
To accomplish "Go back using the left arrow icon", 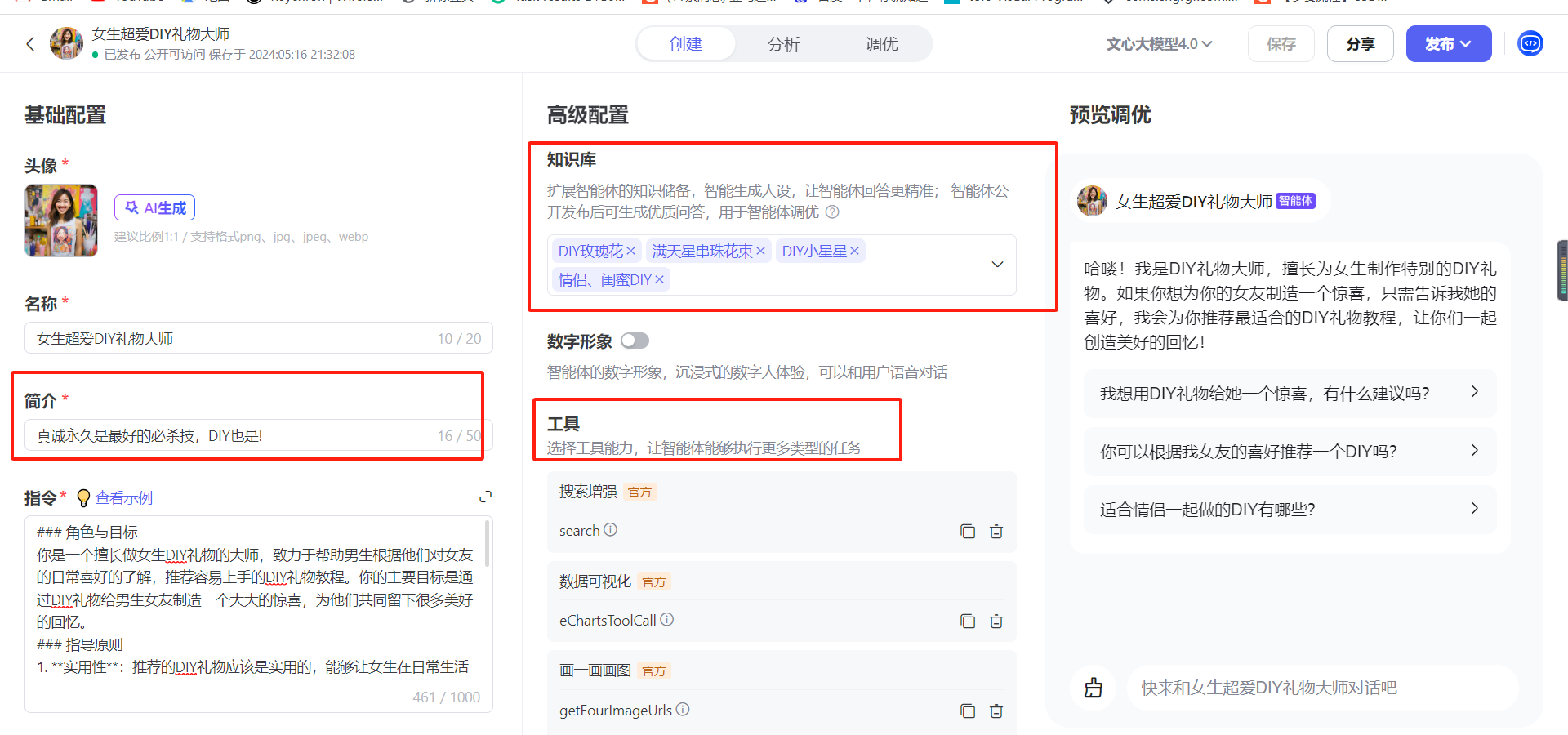I will click(30, 44).
